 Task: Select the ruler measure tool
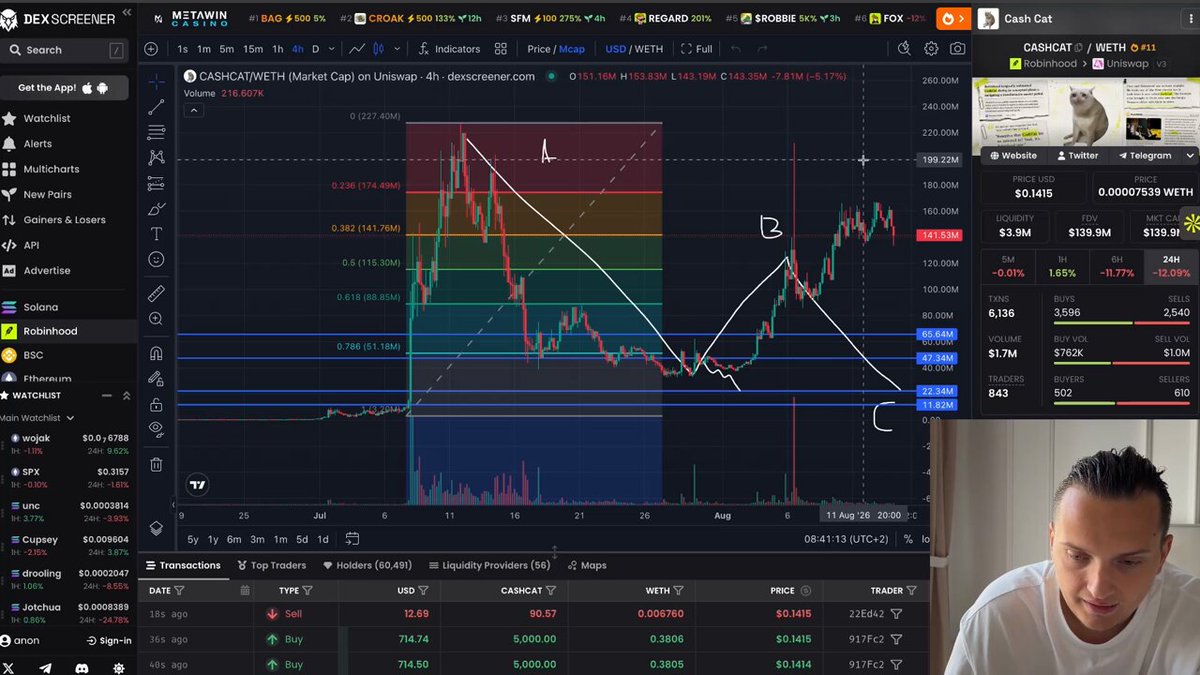pyautogui.click(x=156, y=293)
